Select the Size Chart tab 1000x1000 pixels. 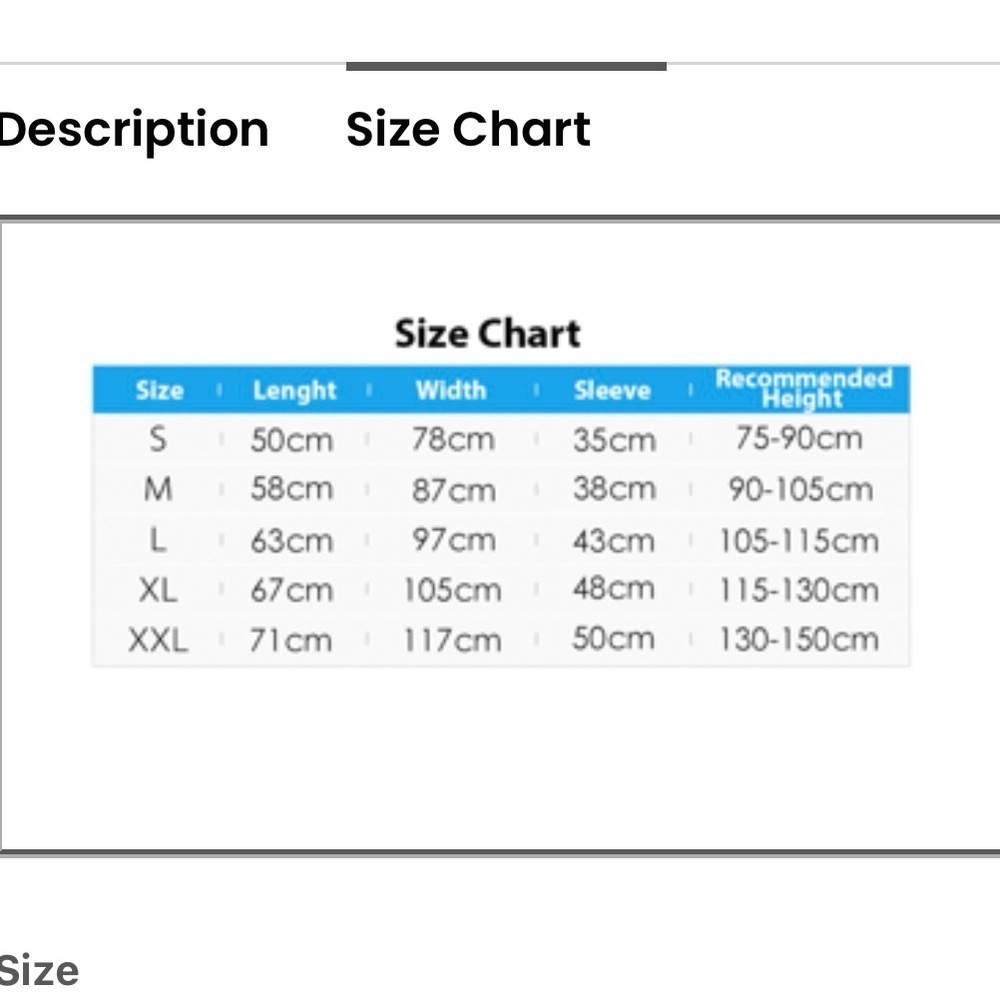point(468,129)
